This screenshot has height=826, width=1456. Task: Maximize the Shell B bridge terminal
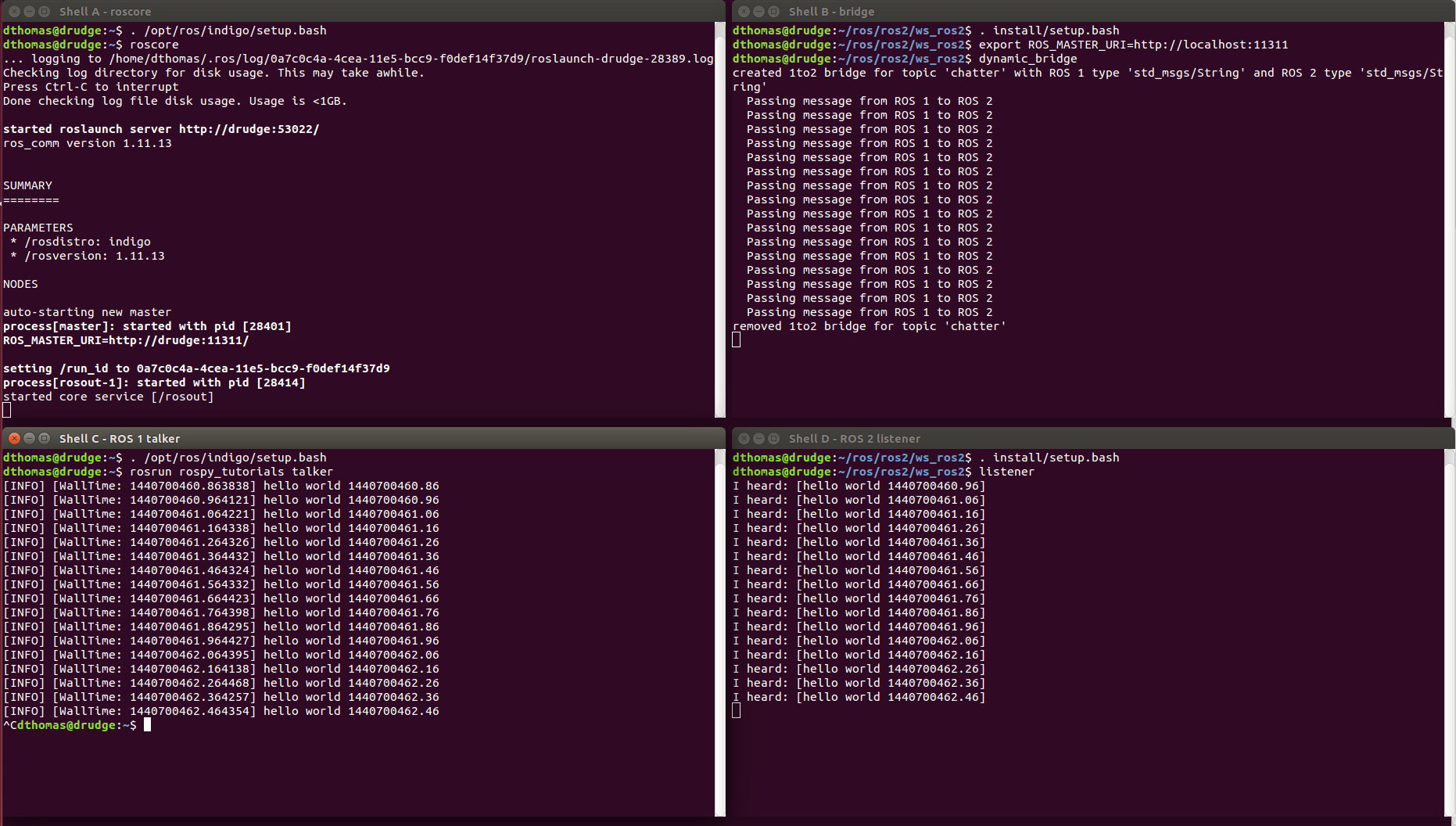coord(773,12)
